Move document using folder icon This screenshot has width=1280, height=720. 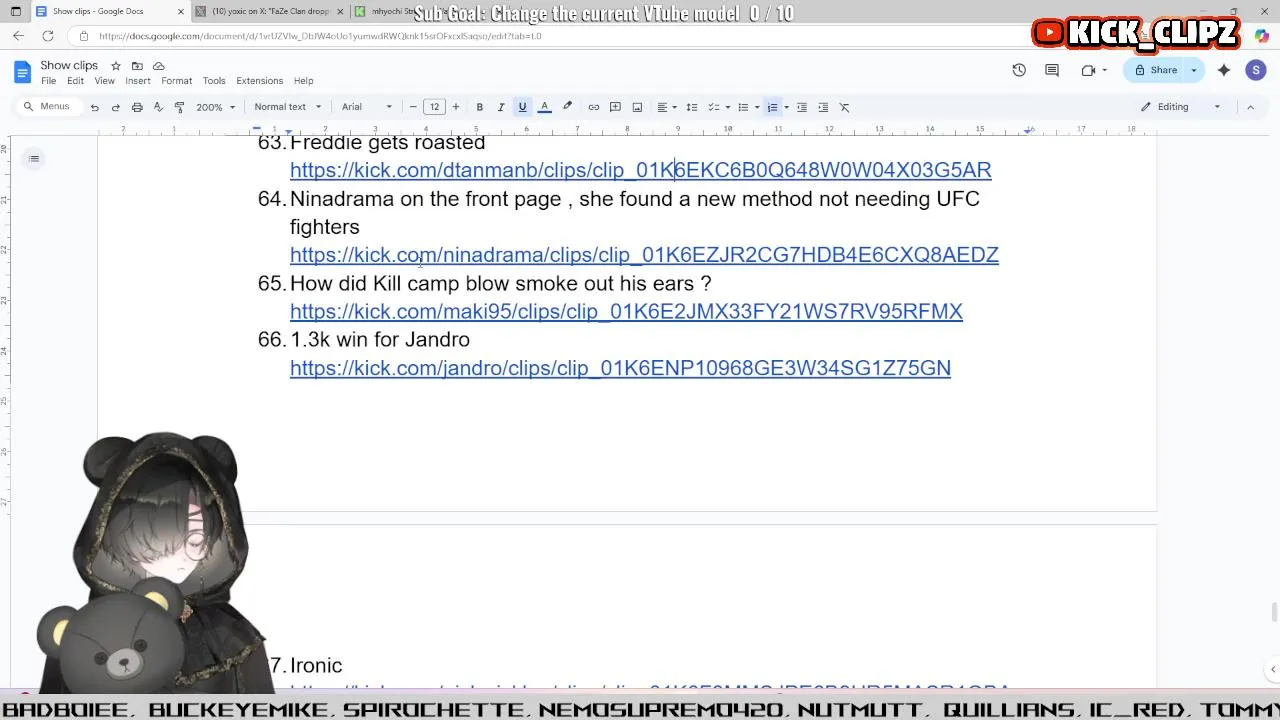point(137,66)
